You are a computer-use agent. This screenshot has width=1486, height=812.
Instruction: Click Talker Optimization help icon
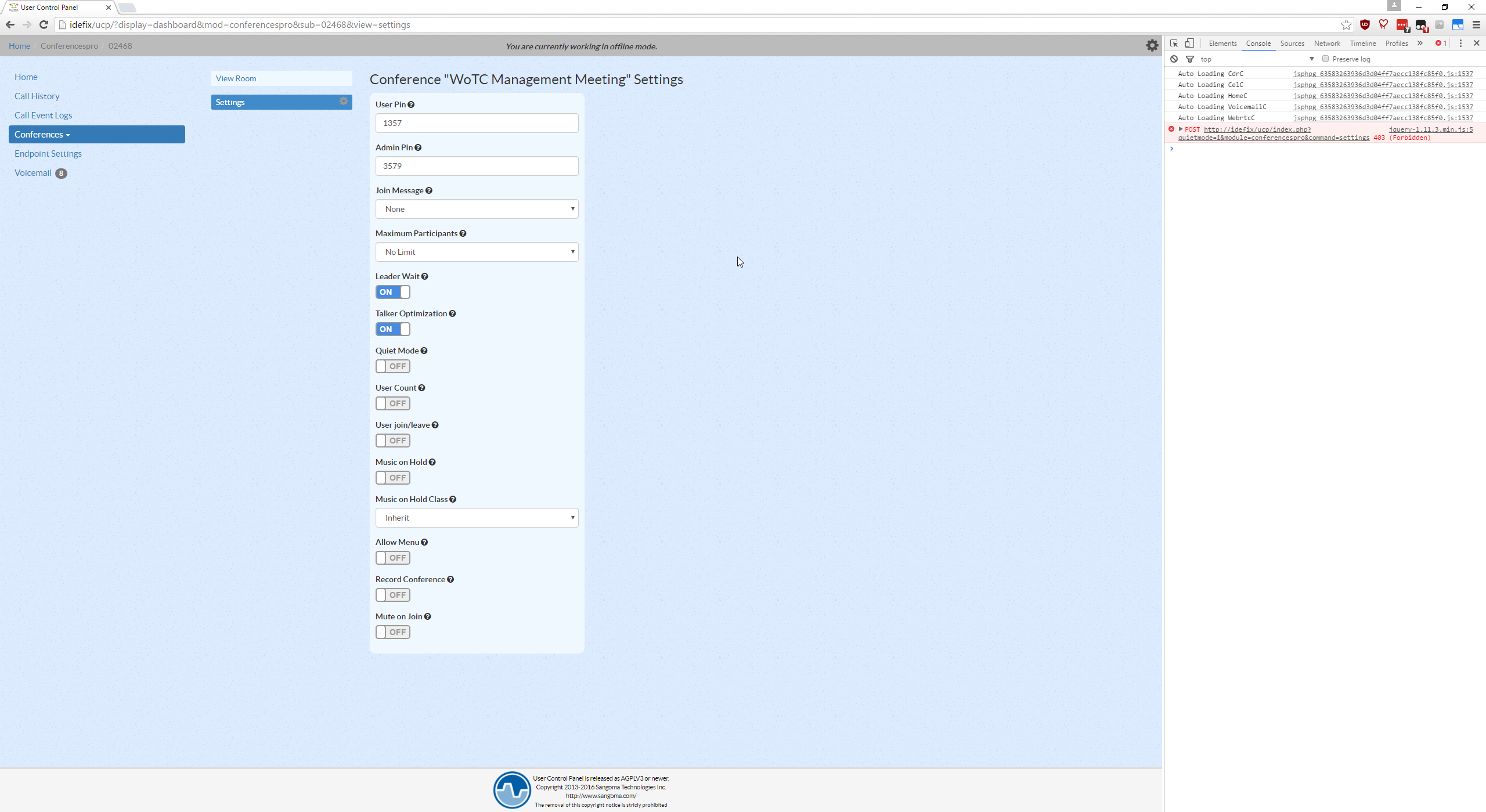452,313
